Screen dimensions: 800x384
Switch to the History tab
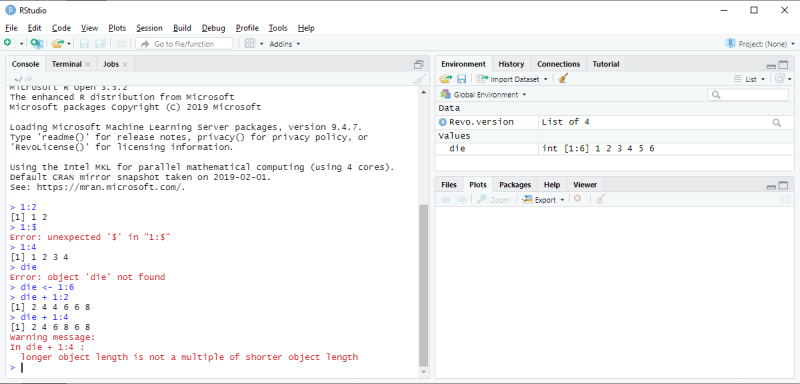coord(511,64)
